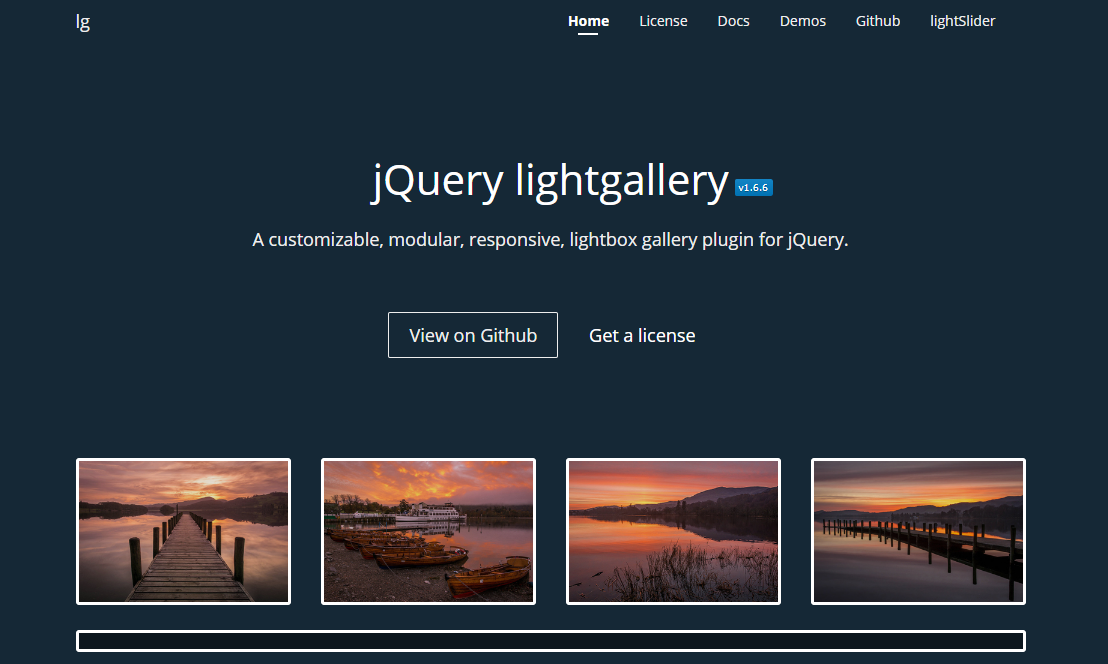Visit Github from the nav bar
Image resolution: width=1108 pixels, height=664 pixels.
(878, 21)
